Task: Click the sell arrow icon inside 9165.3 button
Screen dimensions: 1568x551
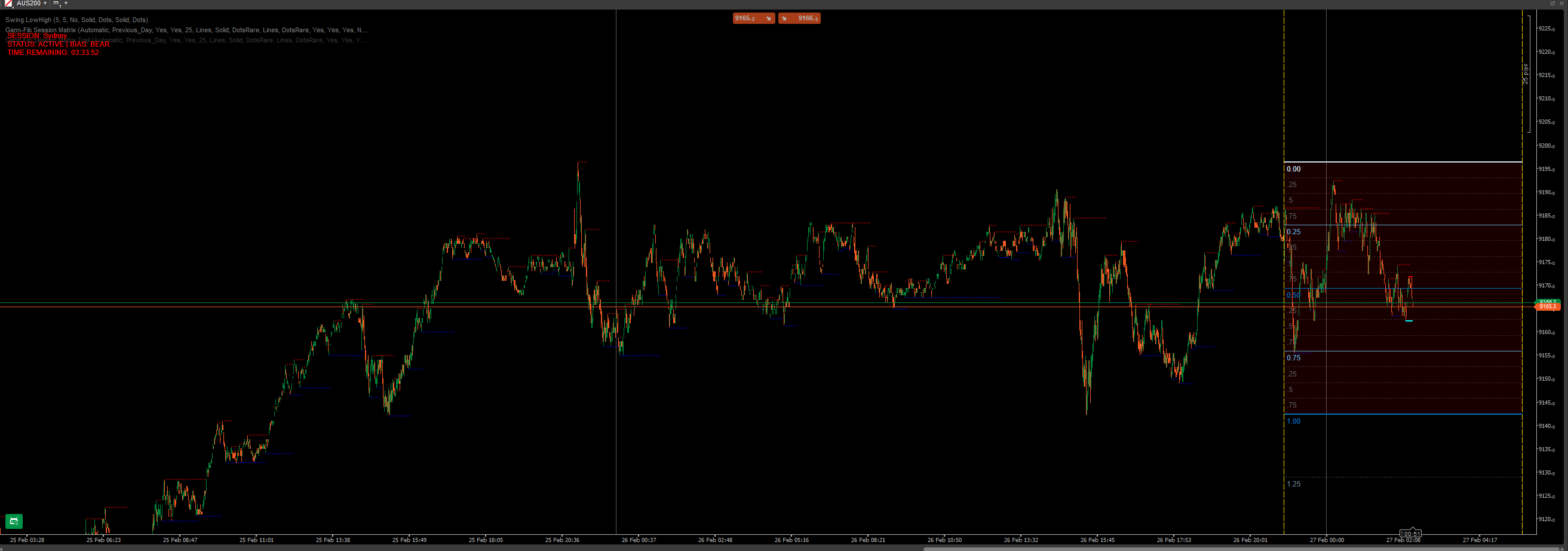Action: coord(769,19)
